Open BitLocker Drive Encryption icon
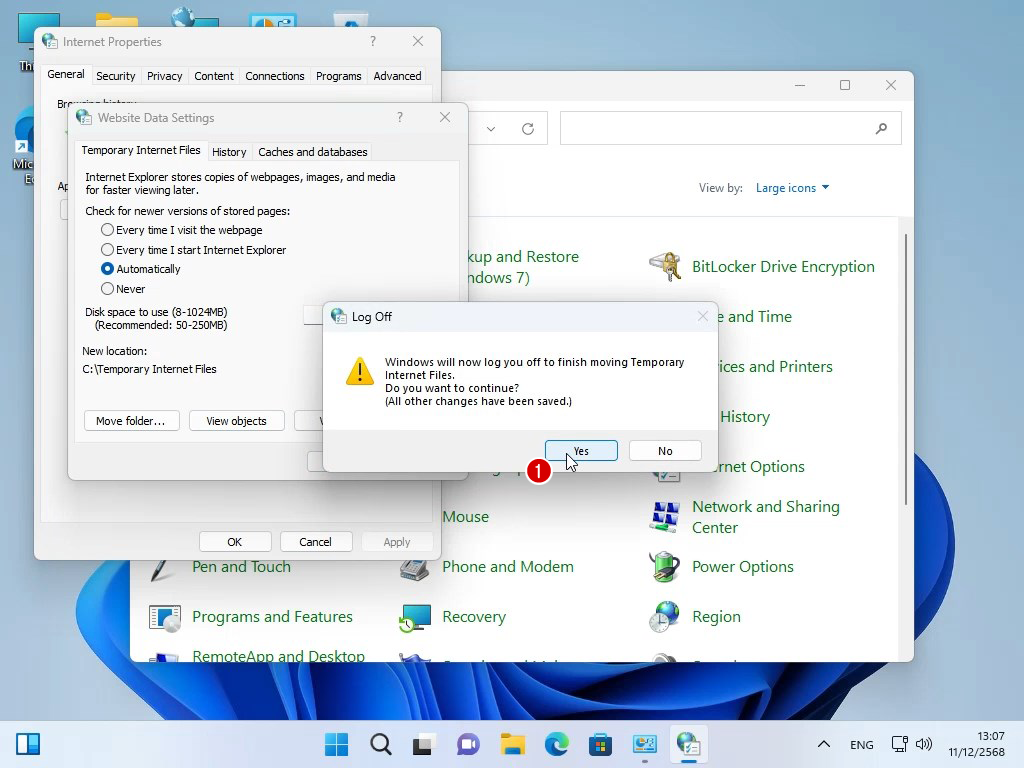1024x768 pixels. (x=665, y=267)
